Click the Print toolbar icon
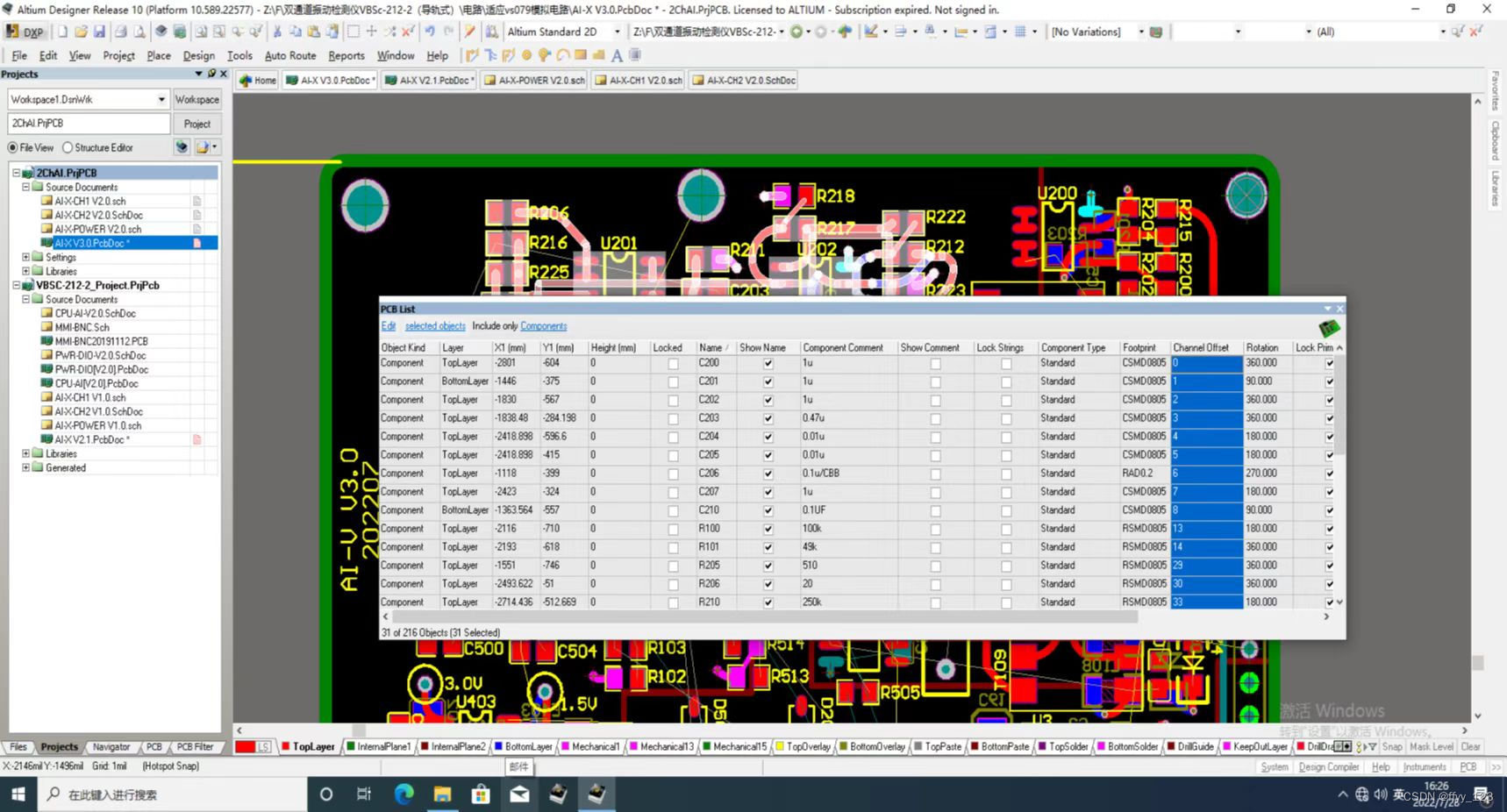The width and height of the screenshot is (1507, 812). point(121,32)
